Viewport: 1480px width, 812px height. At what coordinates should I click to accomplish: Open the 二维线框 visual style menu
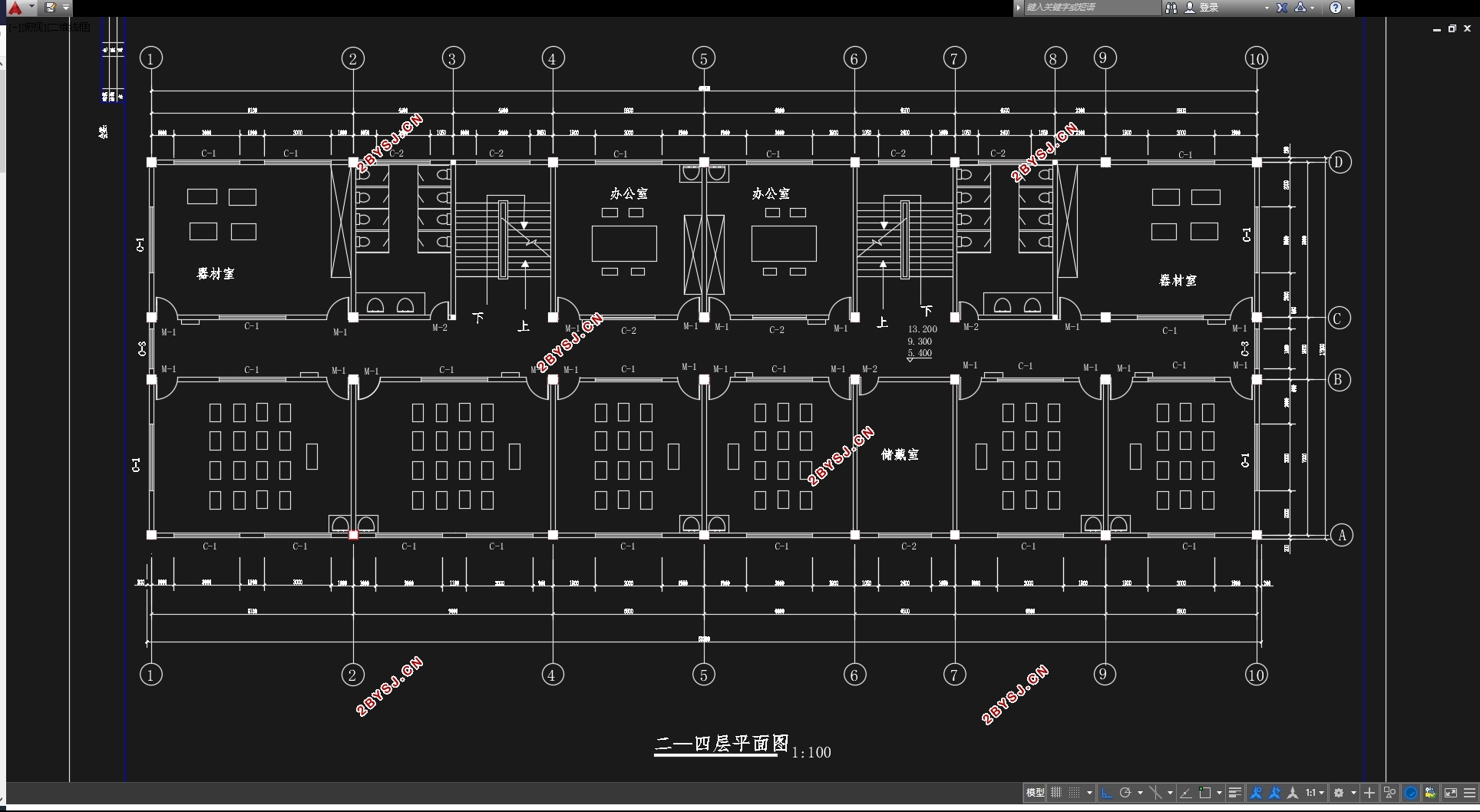click(68, 28)
